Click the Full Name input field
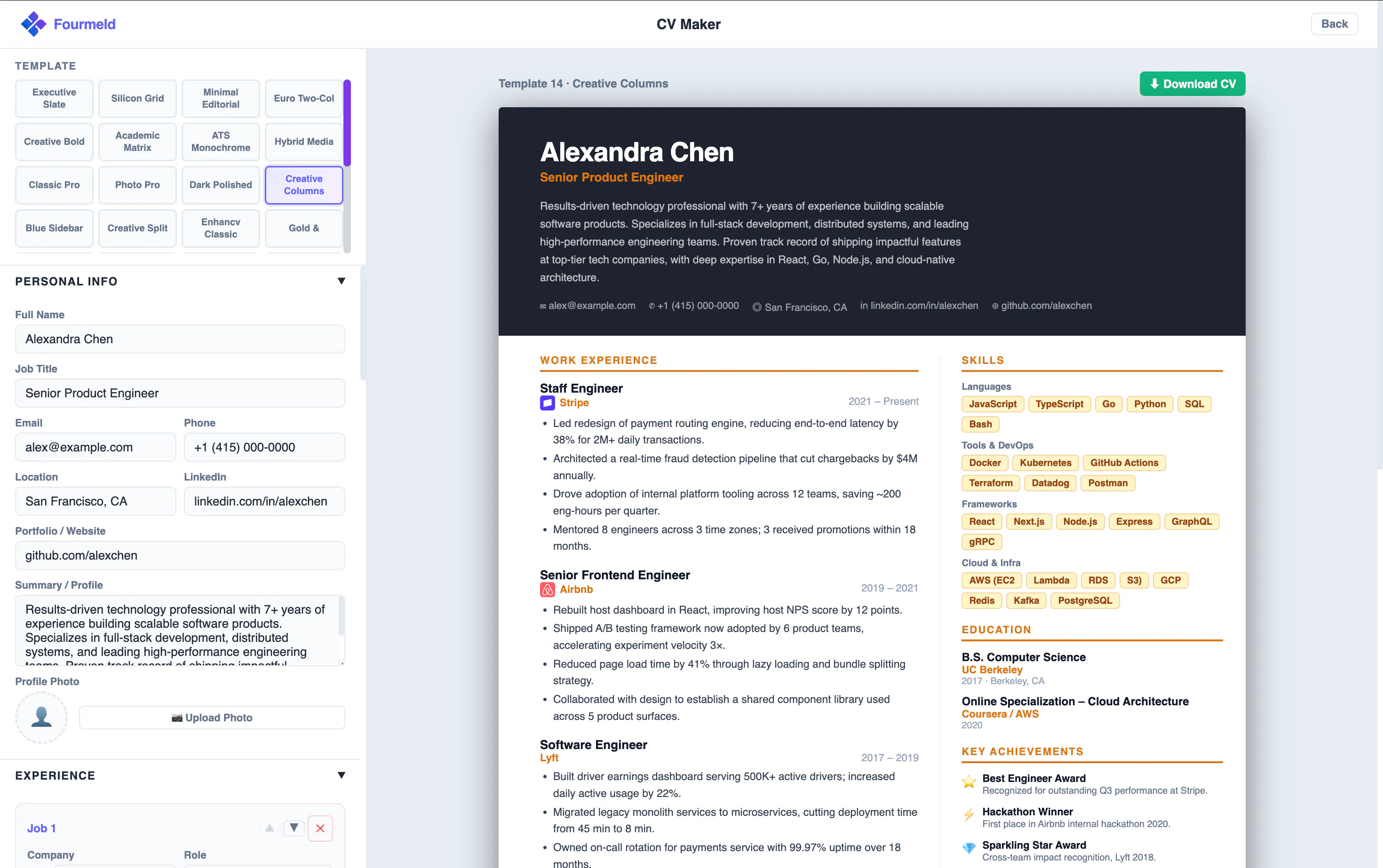This screenshot has height=868, width=1383. pyautogui.click(x=180, y=339)
